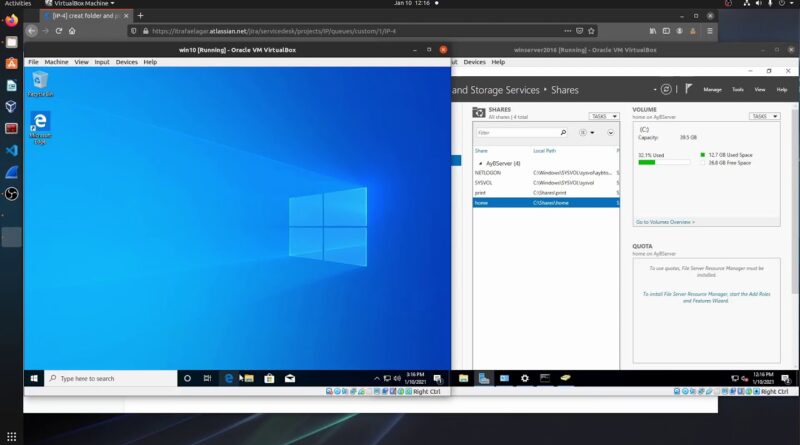Open the Firefox hamburger menu
800x445 pixels.
point(710,31)
